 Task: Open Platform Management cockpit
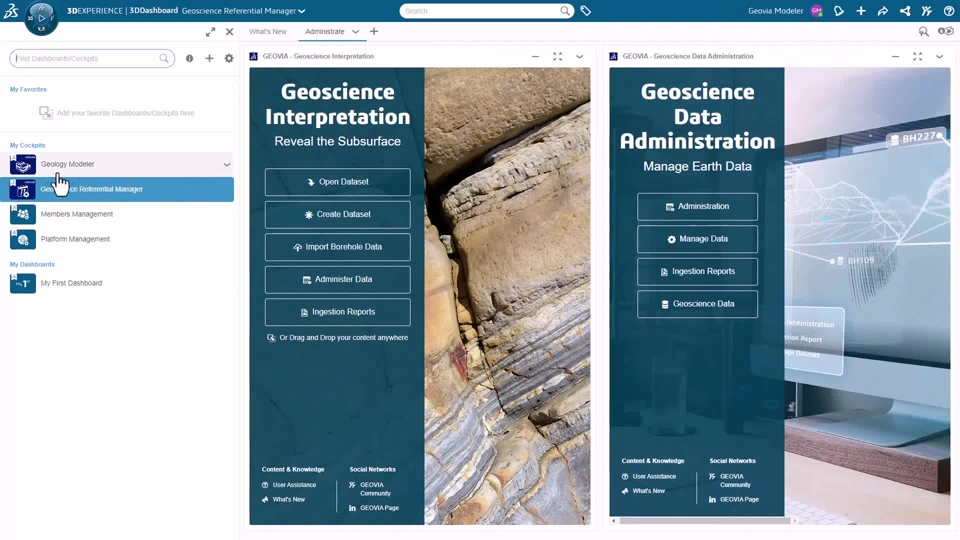(x=116, y=239)
